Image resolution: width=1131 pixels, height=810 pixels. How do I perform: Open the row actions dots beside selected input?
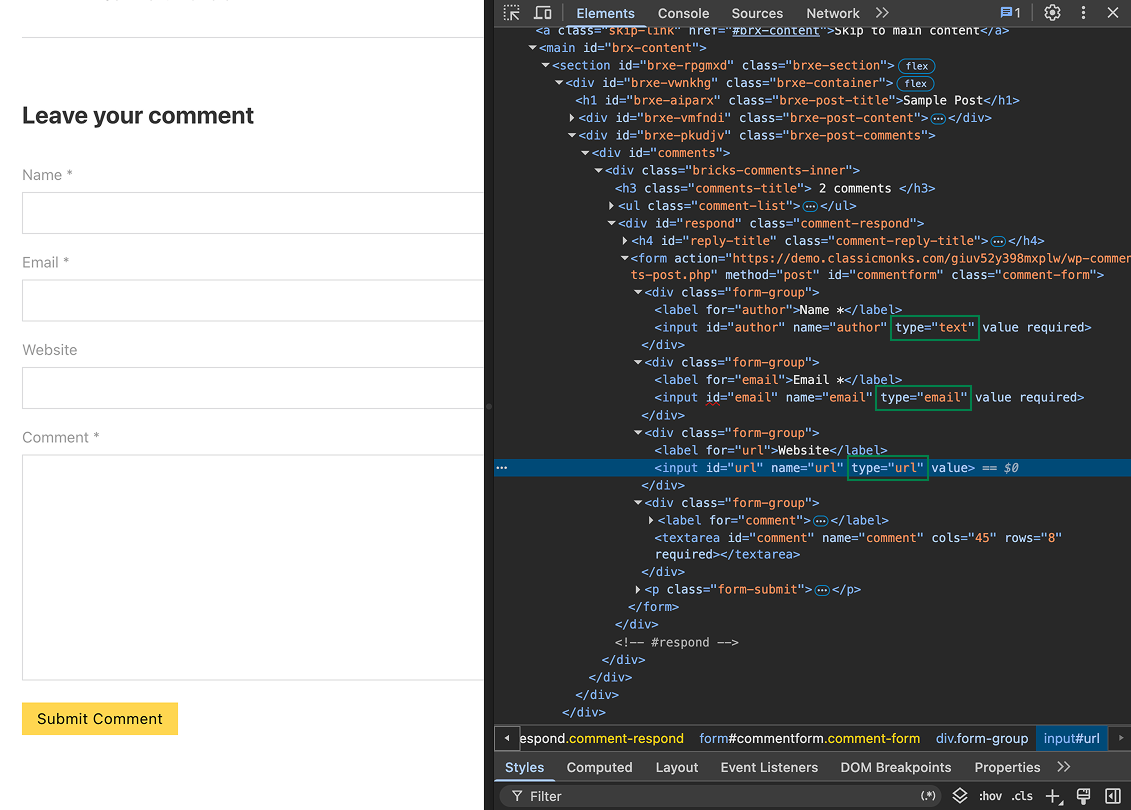click(x=502, y=468)
